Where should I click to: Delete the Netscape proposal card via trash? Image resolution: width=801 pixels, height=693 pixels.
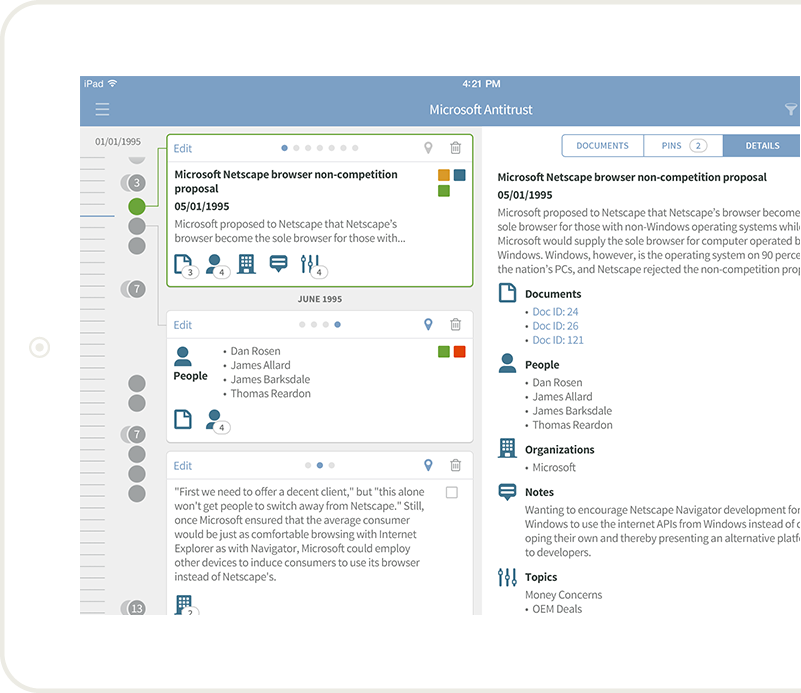455,148
